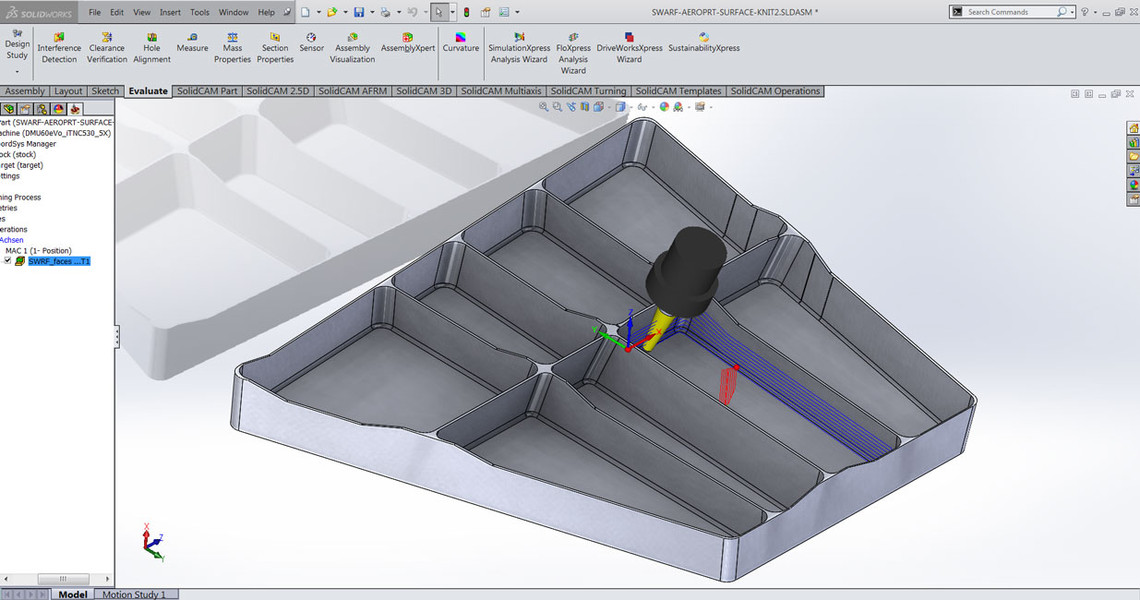Open Assembly Visualization
This screenshot has height=600, width=1140.
point(352,48)
